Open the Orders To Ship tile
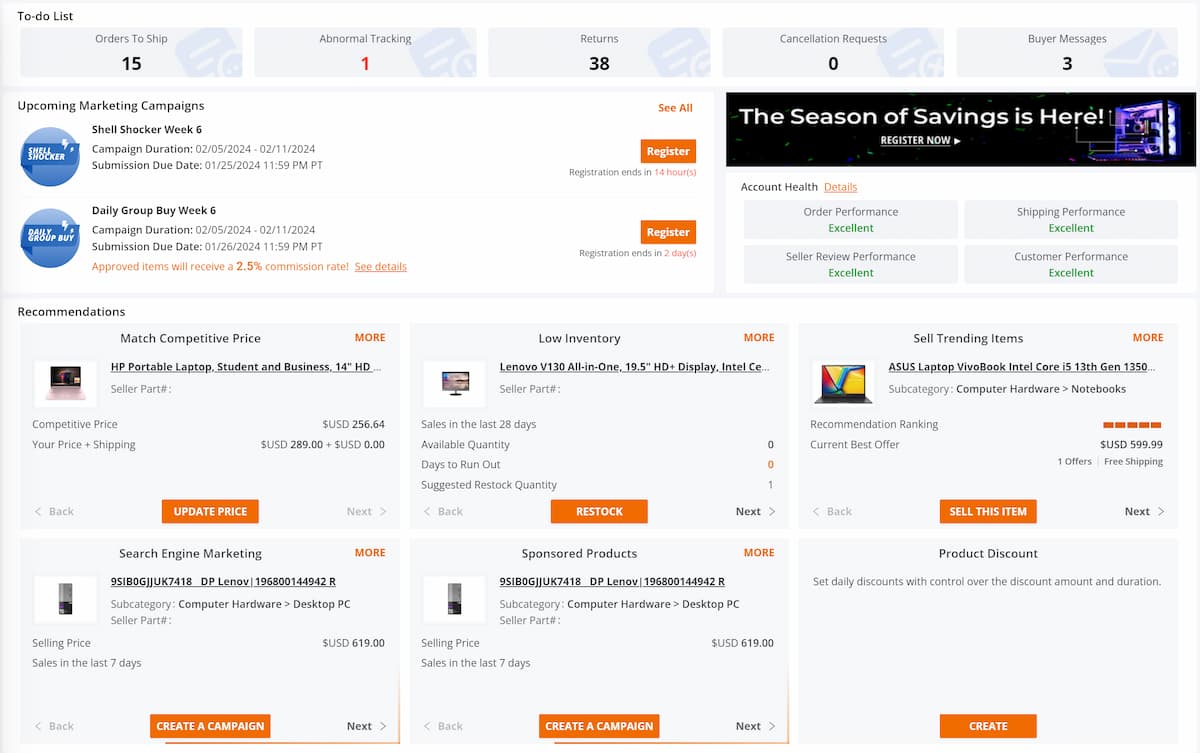The width and height of the screenshot is (1200, 753). pos(131,53)
